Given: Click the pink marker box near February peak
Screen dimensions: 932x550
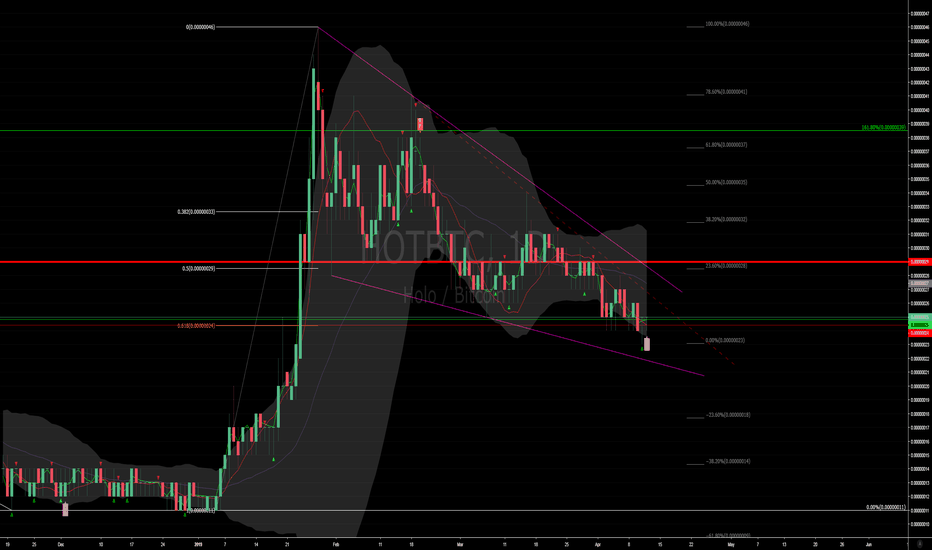Looking at the screenshot, I should (x=420, y=124).
